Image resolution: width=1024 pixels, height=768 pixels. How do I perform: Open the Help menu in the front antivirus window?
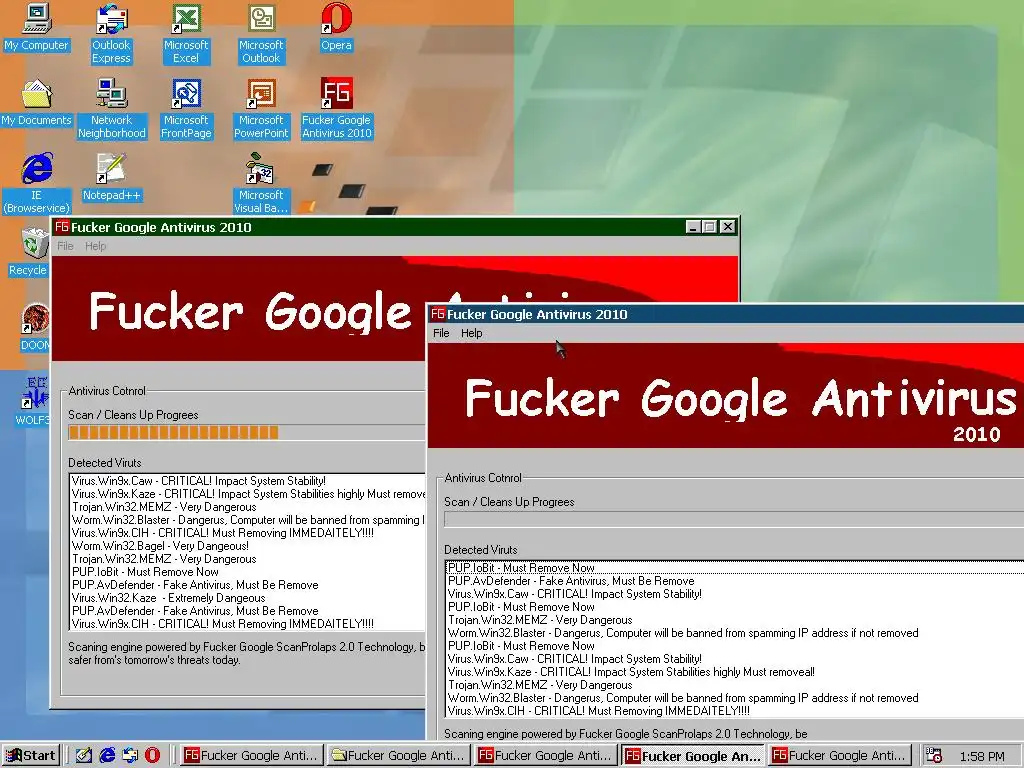[x=472, y=333]
